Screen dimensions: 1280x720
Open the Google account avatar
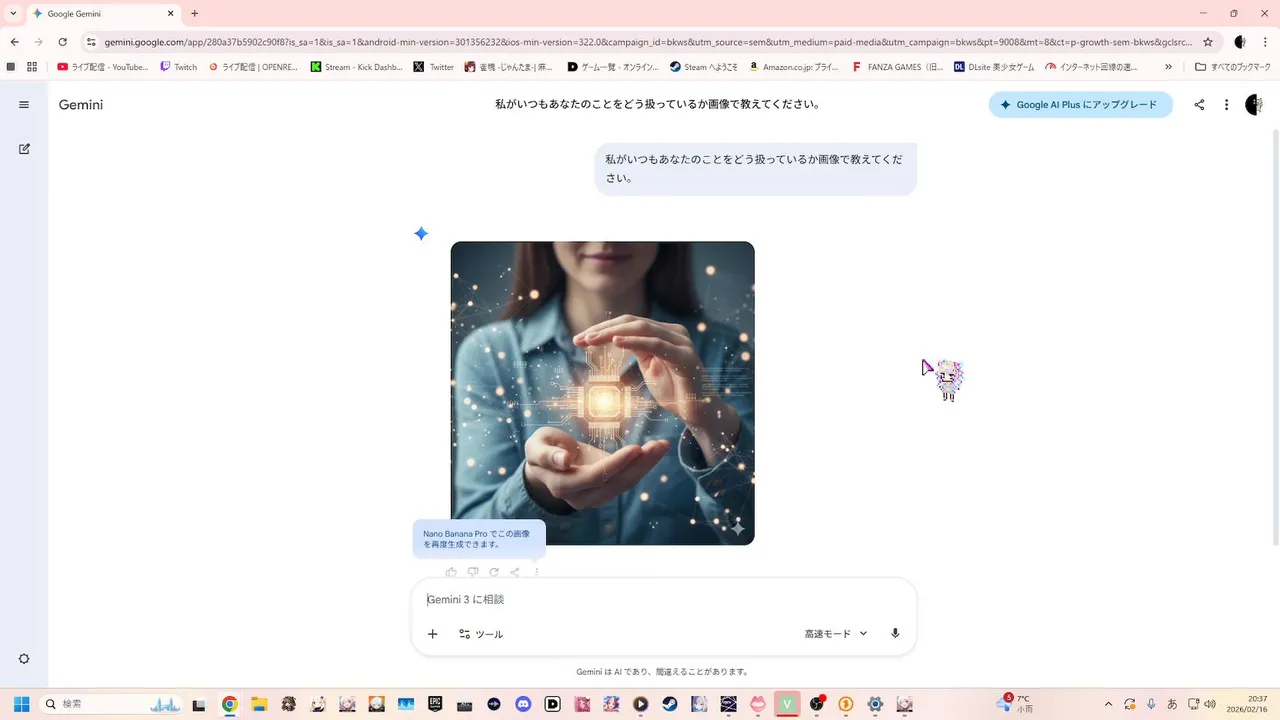(1254, 105)
